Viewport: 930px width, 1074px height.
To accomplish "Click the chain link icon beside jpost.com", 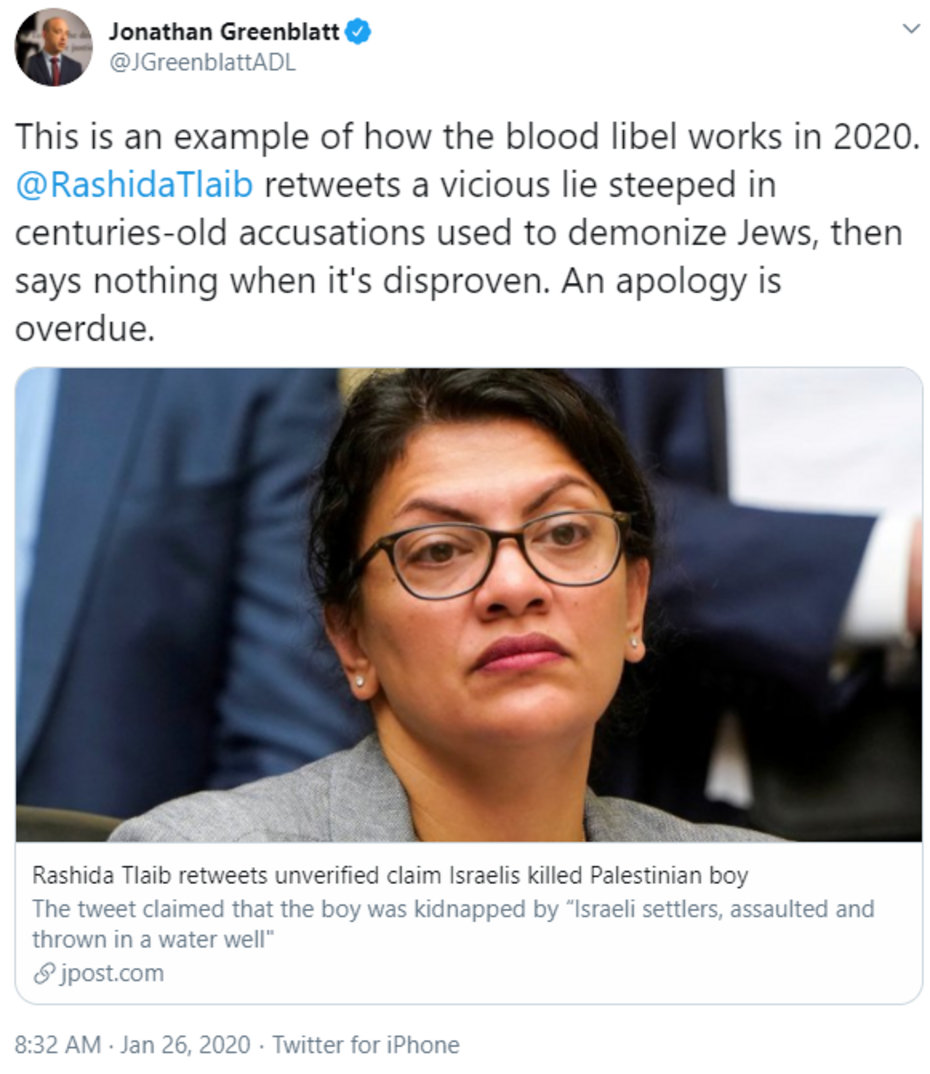I will tap(45, 973).
